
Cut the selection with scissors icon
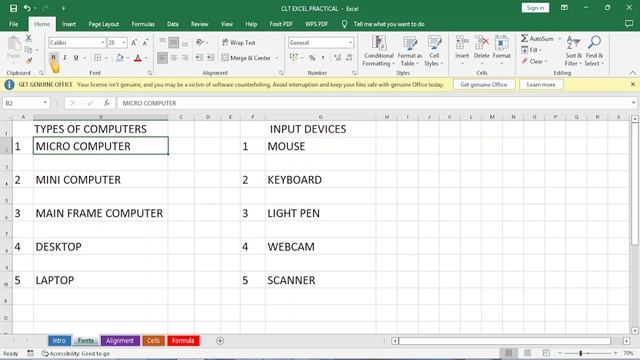[x=29, y=38]
